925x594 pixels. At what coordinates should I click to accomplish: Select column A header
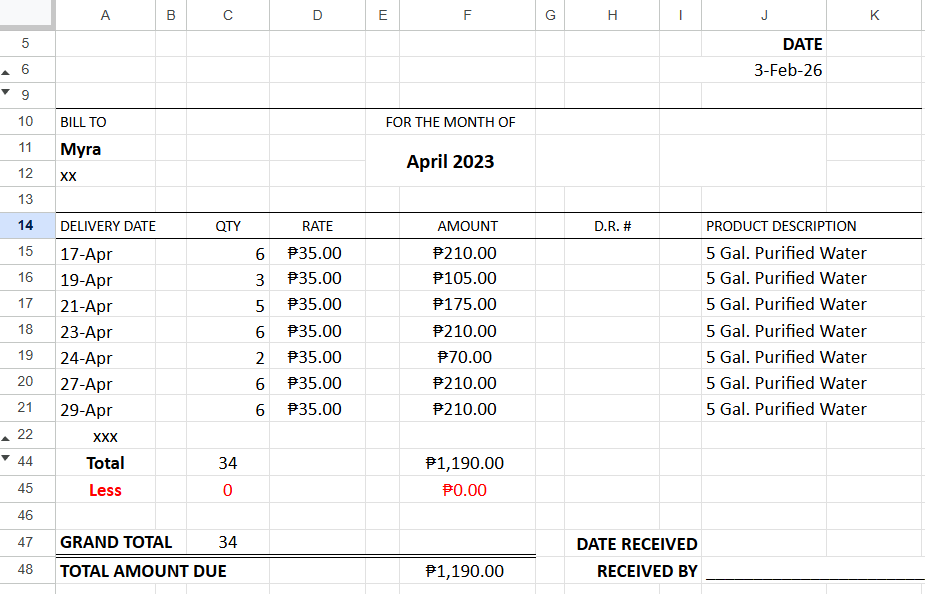click(104, 13)
